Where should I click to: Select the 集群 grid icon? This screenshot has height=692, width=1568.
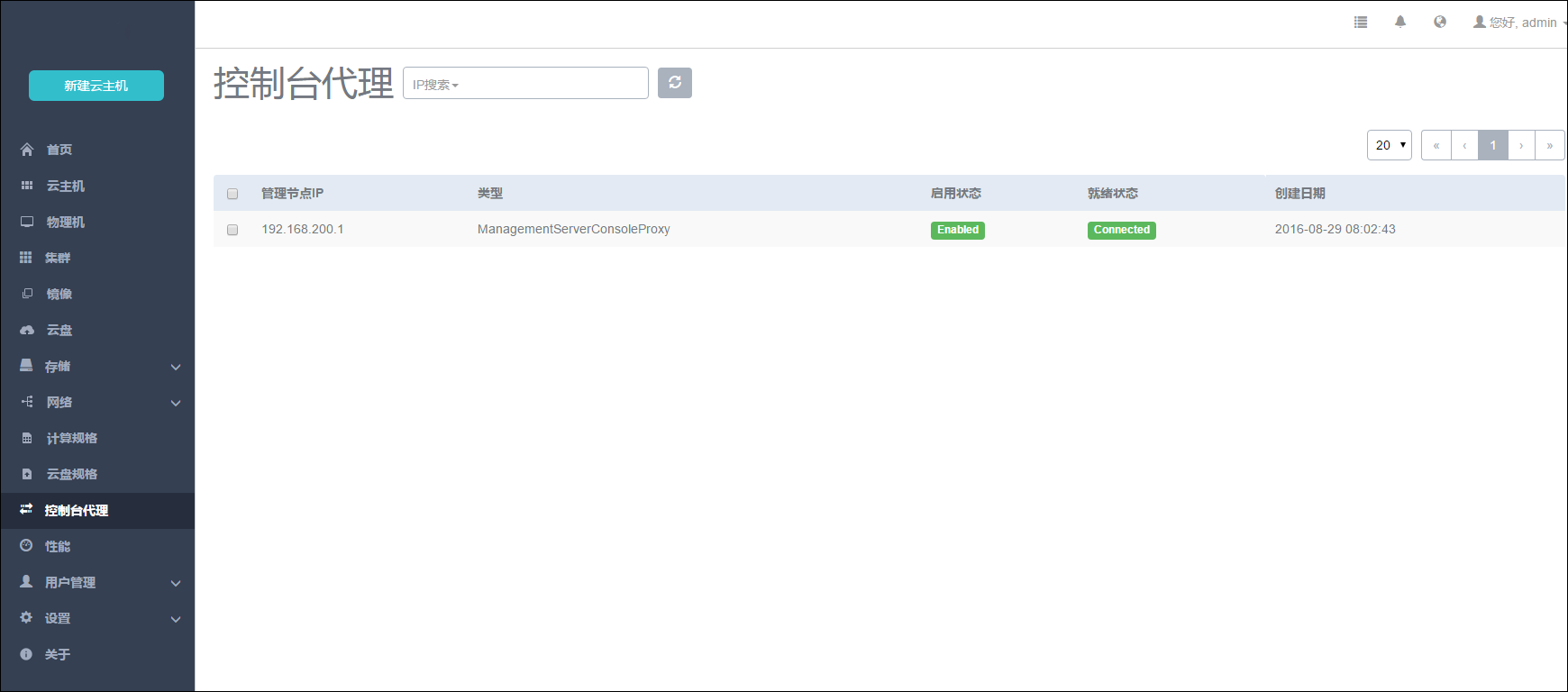[26, 258]
